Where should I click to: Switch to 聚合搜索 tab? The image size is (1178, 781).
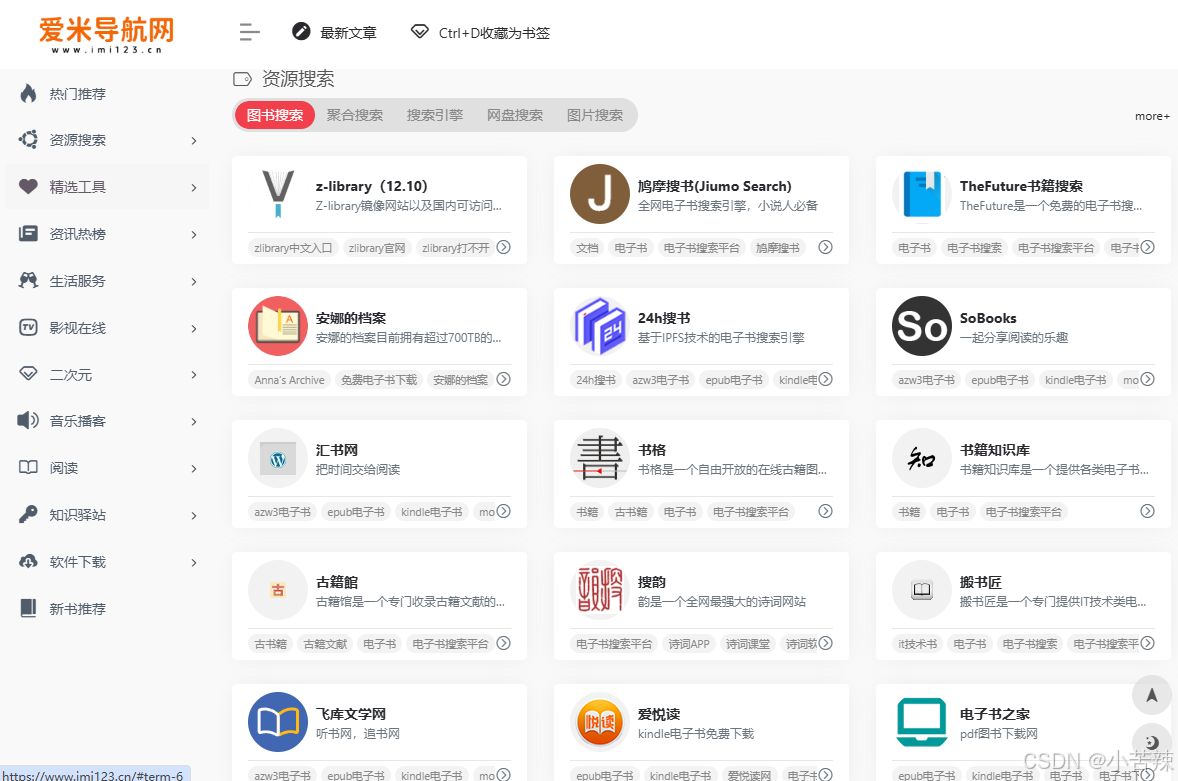[x=355, y=115]
